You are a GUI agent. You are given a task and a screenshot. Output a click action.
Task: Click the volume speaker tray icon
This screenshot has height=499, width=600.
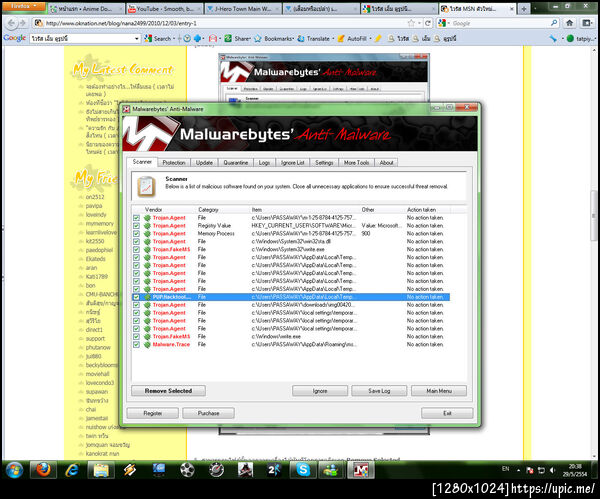pyautogui.click(x=552, y=470)
